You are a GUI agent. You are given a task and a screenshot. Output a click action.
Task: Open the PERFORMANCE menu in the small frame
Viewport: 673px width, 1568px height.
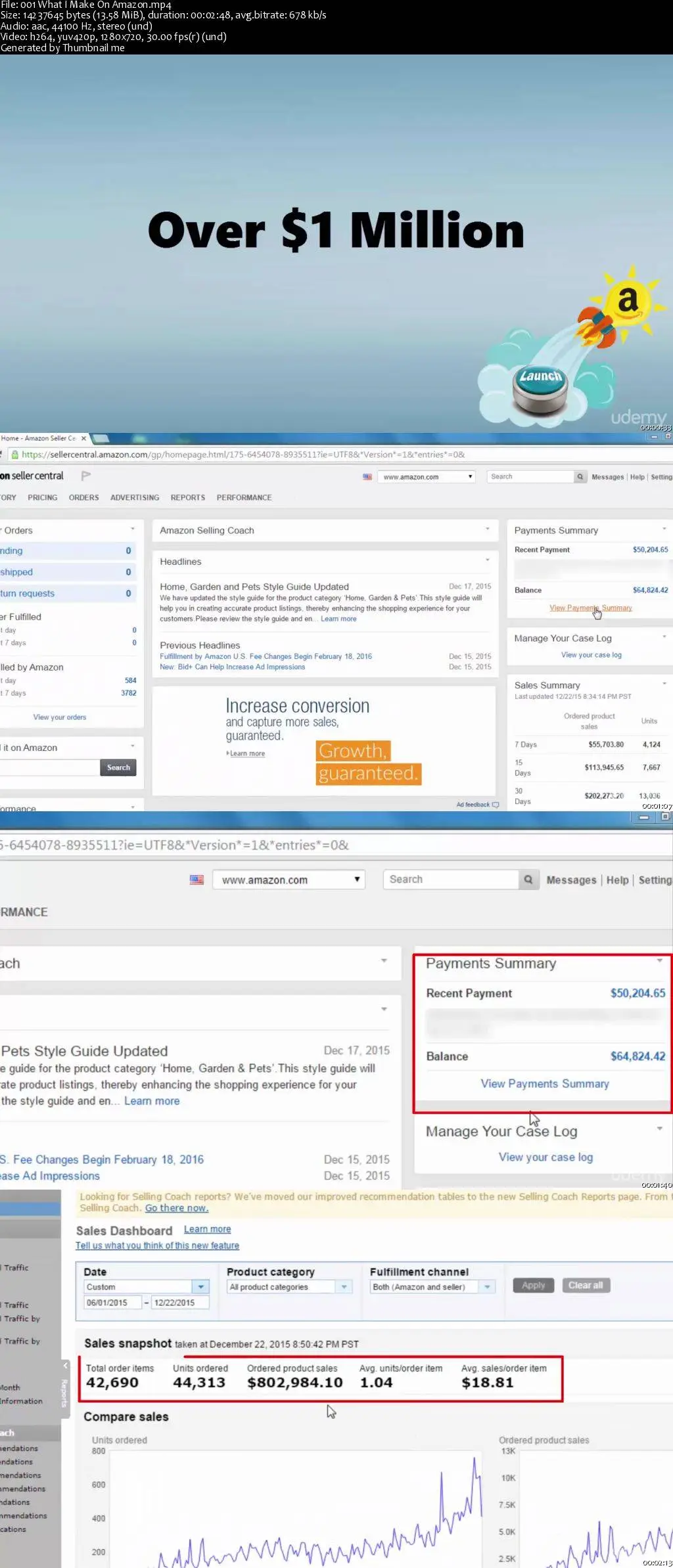pos(244,498)
